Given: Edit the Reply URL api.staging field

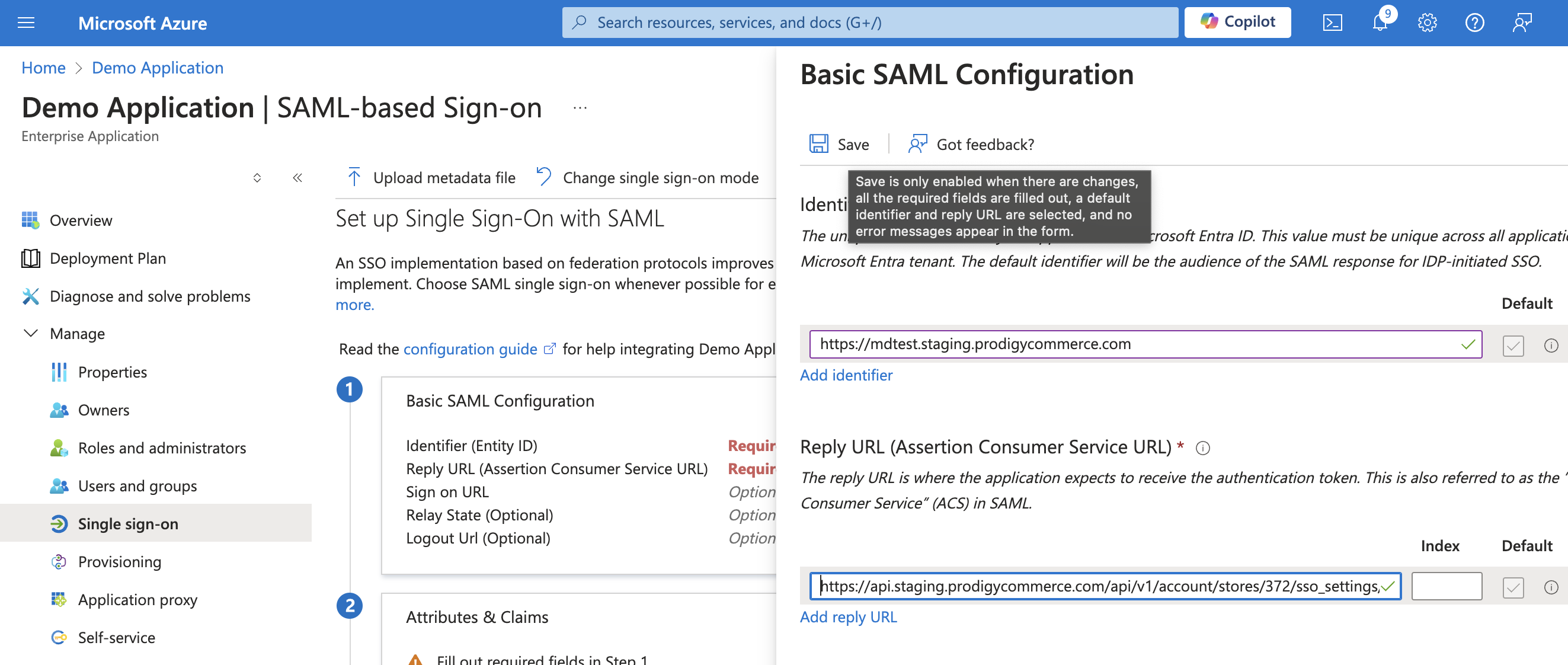Looking at the screenshot, I should pos(1105,586).
